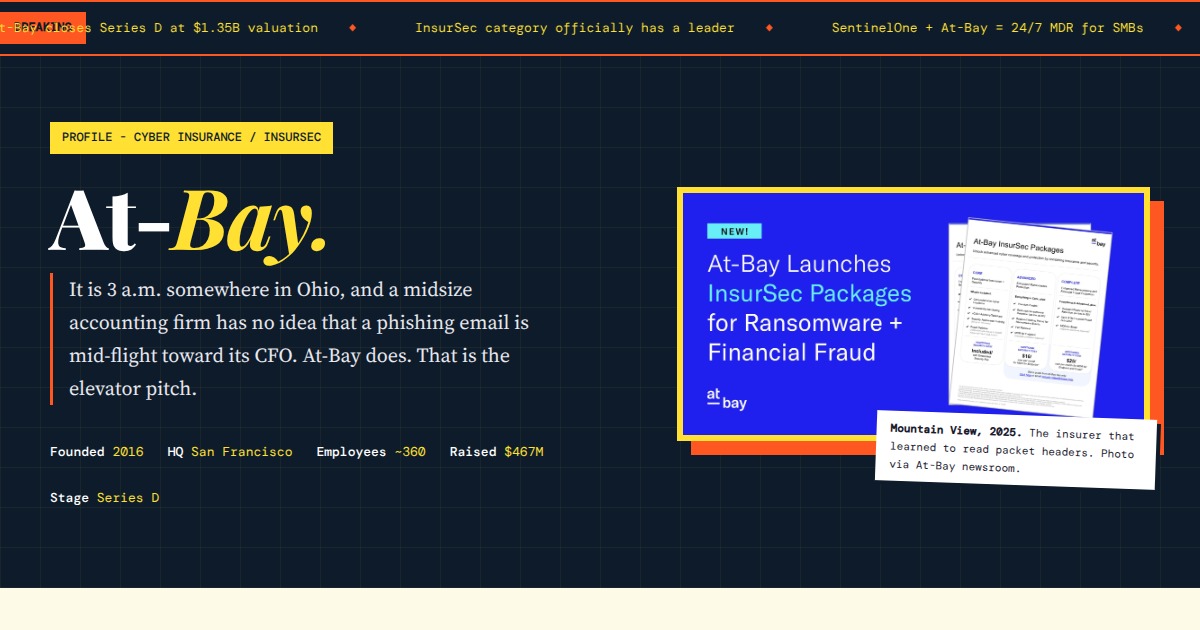Click the InsurSec Packages document preview
The height and width of the screenshot is (630, 1200).
pyautogui.click(x=1032, y=317)
